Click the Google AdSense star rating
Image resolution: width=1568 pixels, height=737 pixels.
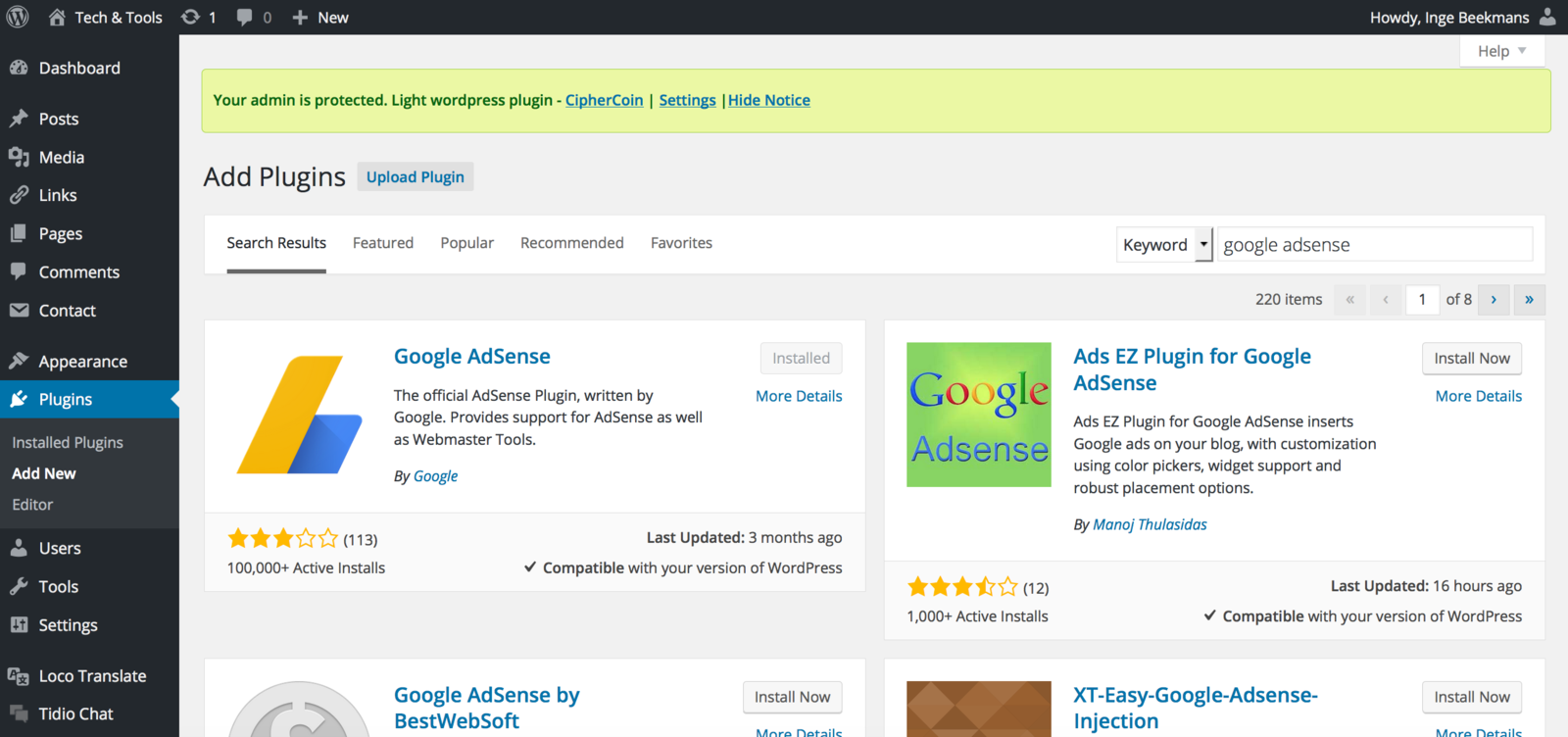[x=283, y=538]
